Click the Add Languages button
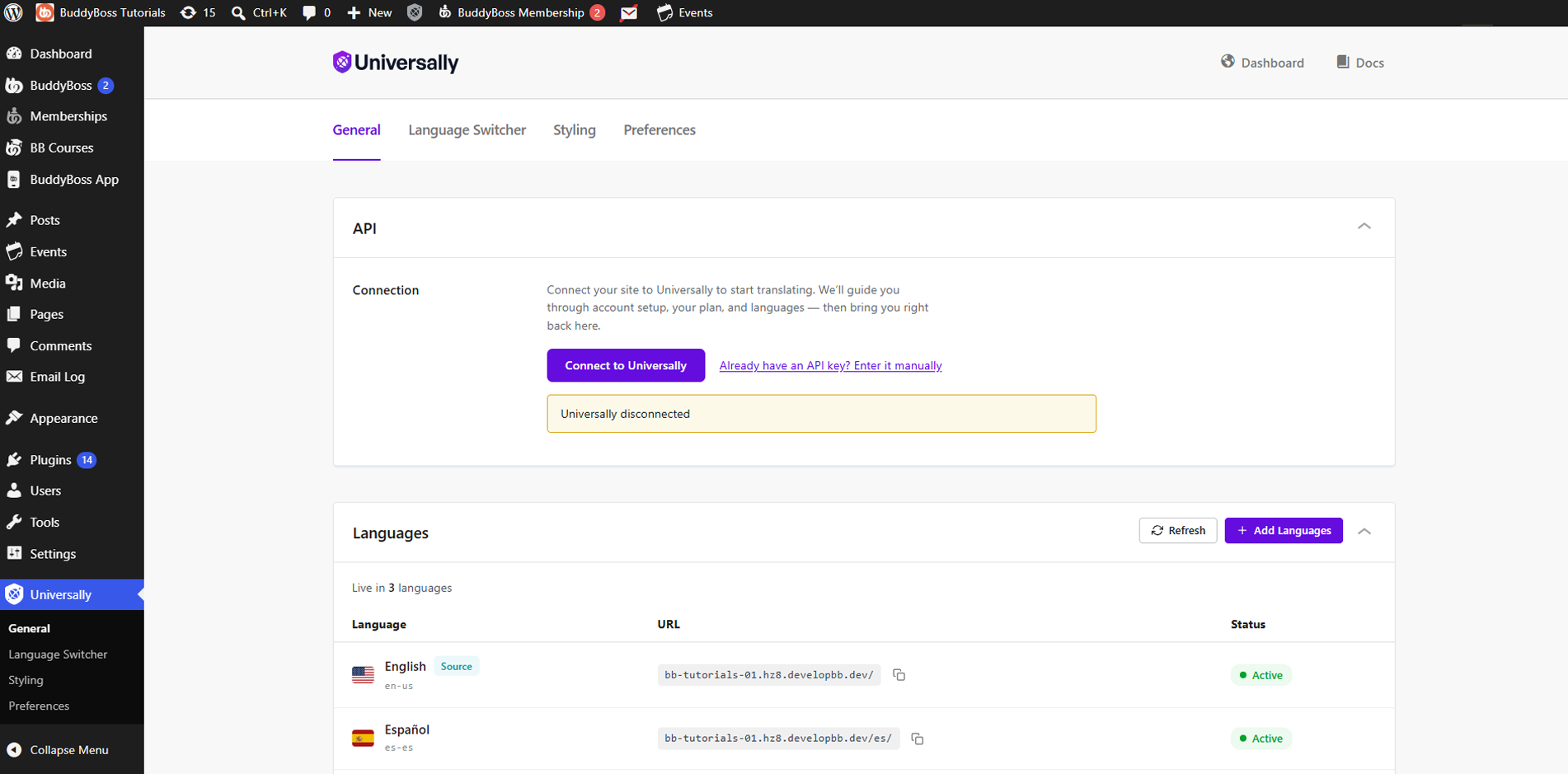The image size is (1568, 774). tap(1284, 530)
